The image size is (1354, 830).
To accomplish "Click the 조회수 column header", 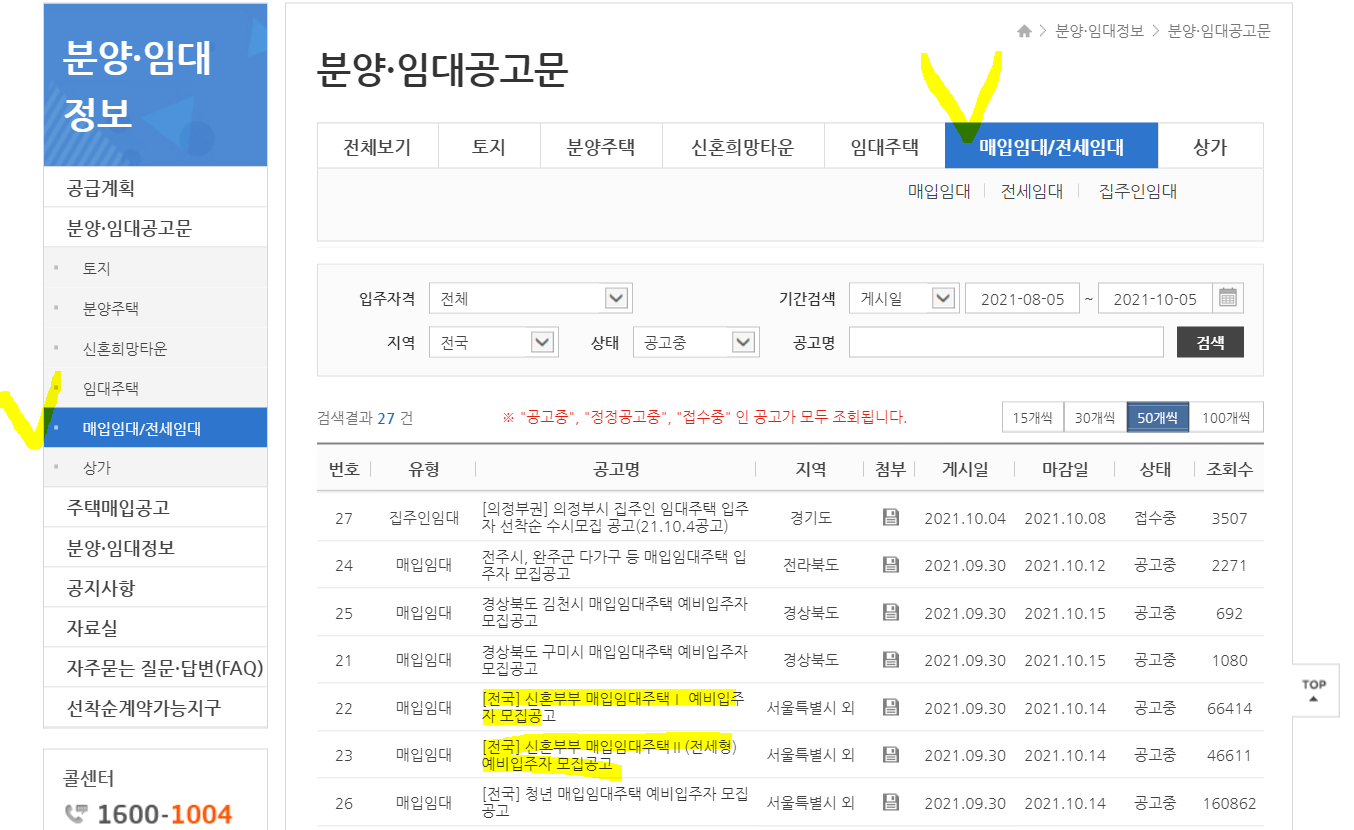I will click(x=1229, y=469).
